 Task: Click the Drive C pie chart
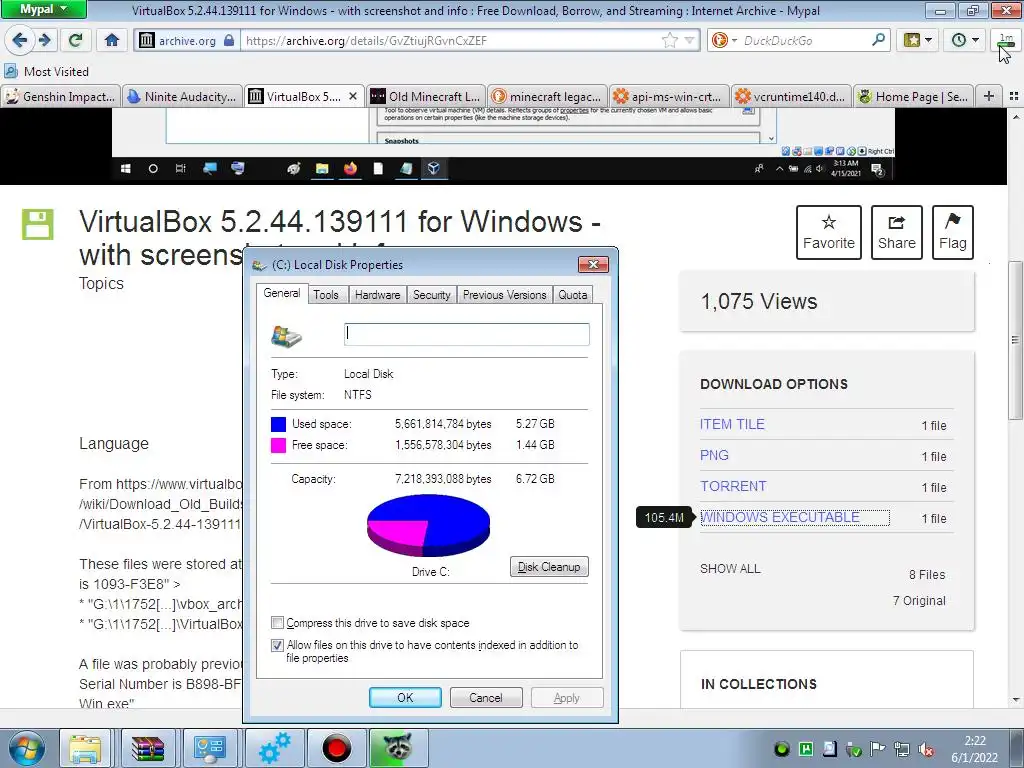tap(428, 525)
